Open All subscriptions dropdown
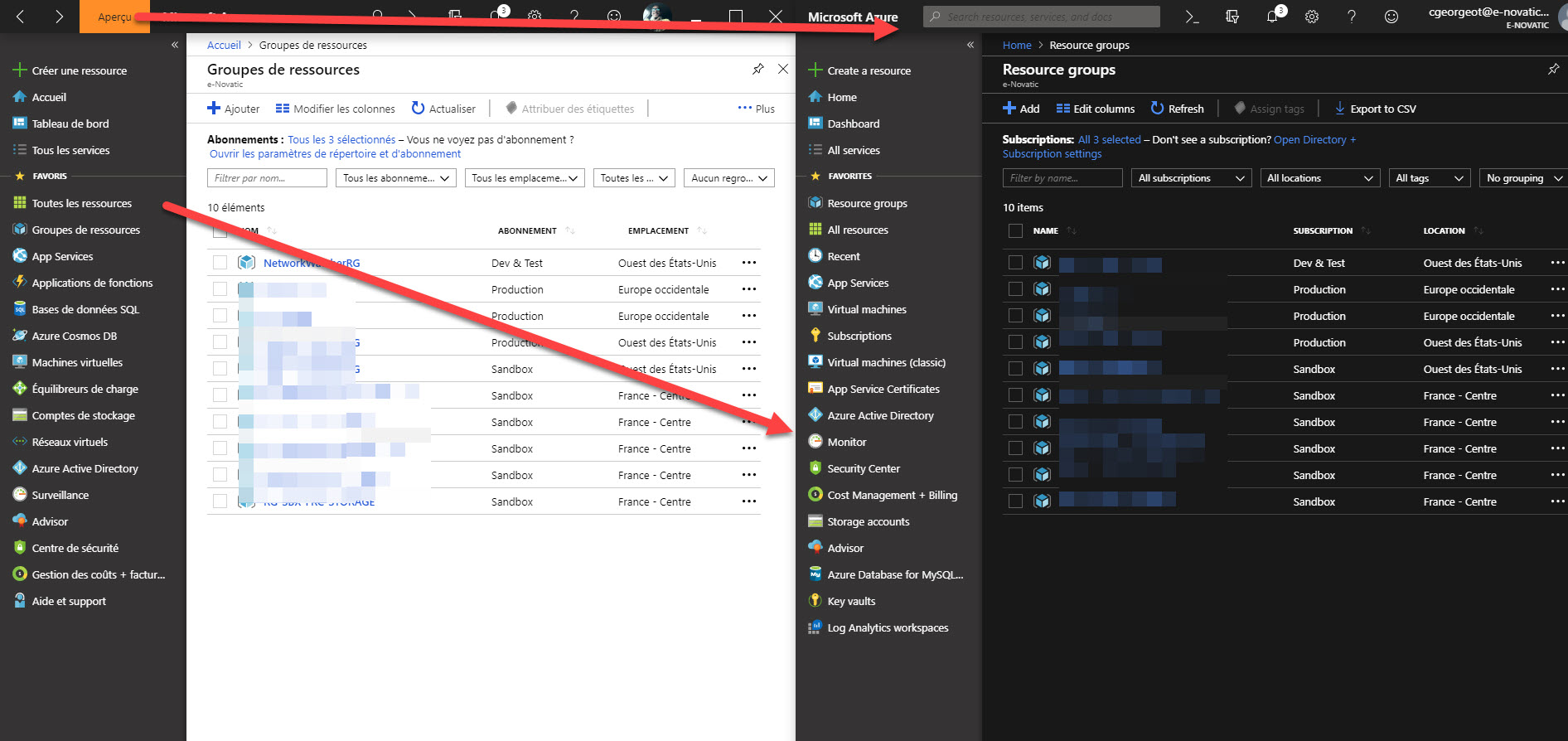 click(x=1191, y=178)
